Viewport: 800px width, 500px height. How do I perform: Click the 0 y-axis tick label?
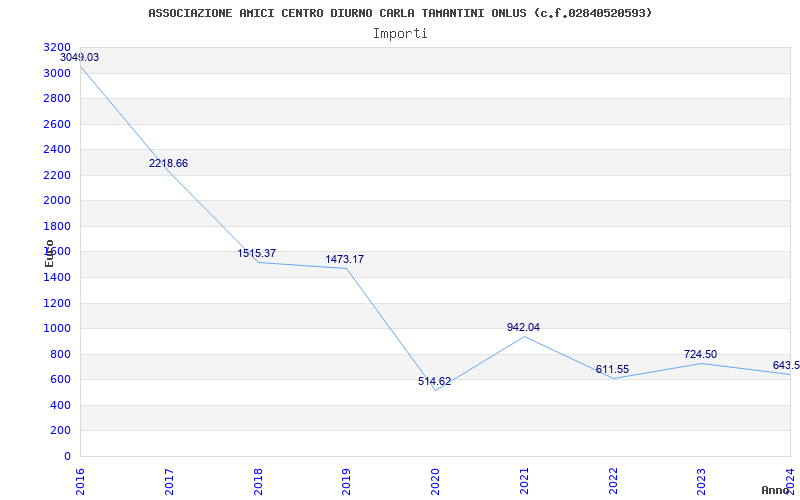67,456
